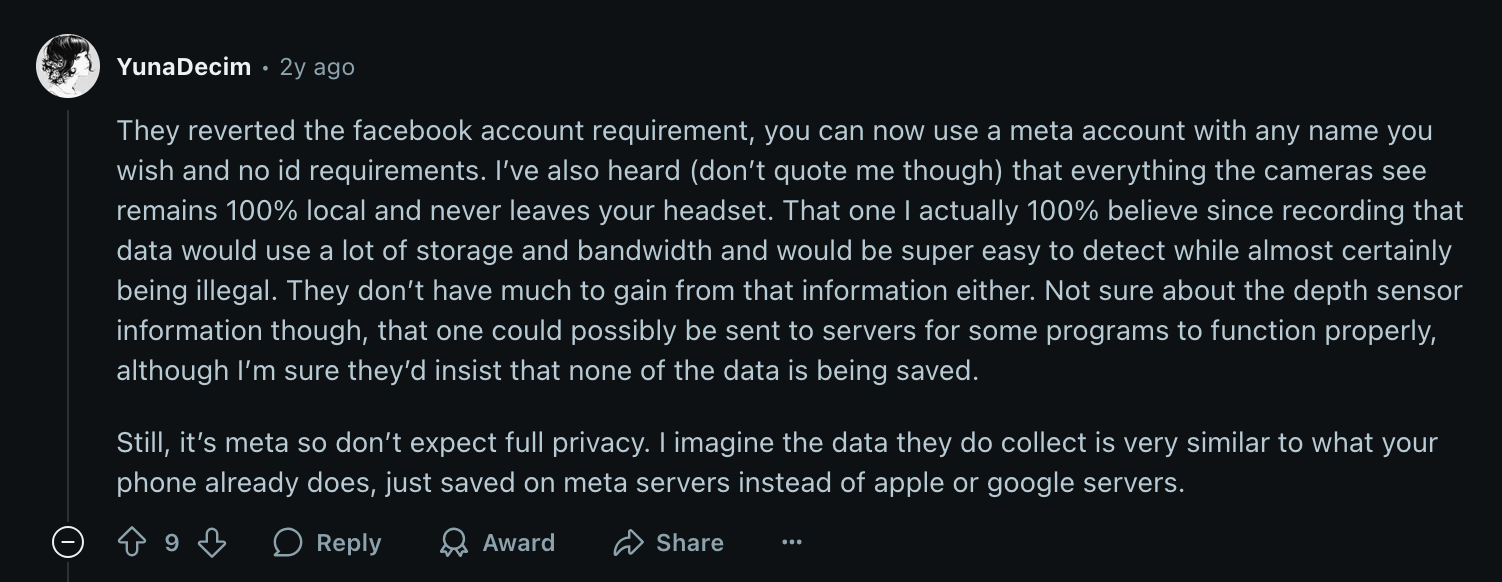Click the paragraph starting "Still, it's meta"
The height and width of the screenshot is (582, 1502).
(x=700, y=462)
